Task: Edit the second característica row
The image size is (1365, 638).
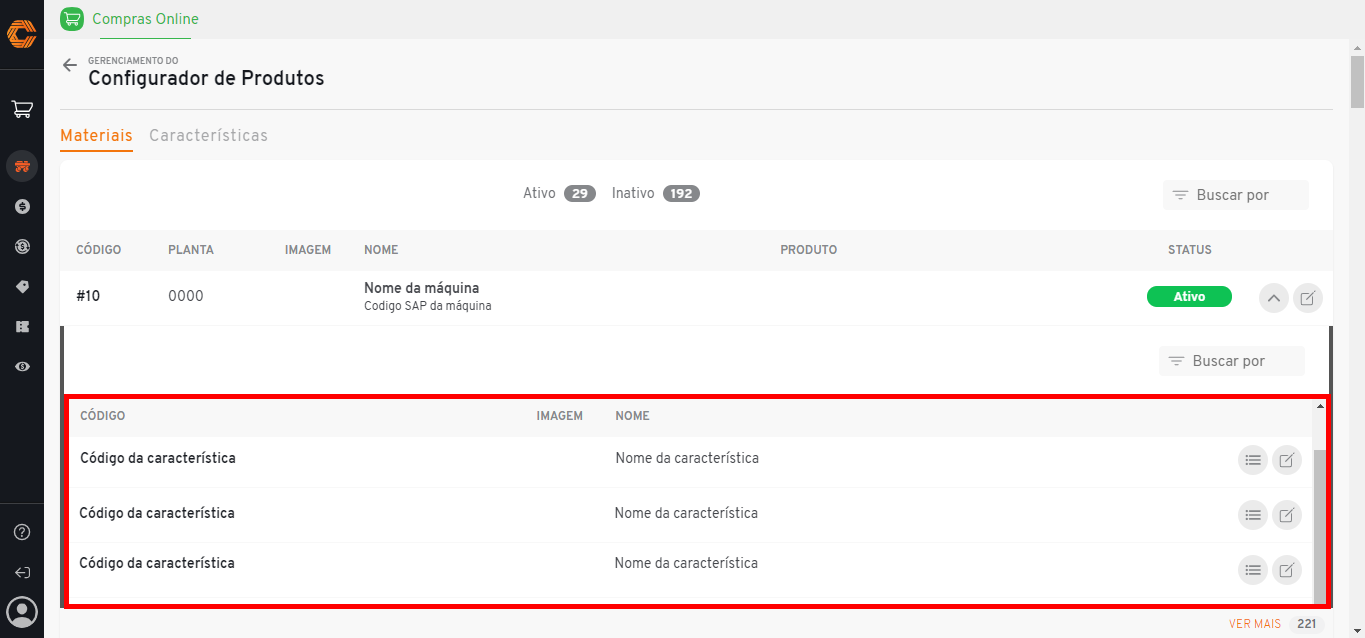Action: click(1287, 515)
